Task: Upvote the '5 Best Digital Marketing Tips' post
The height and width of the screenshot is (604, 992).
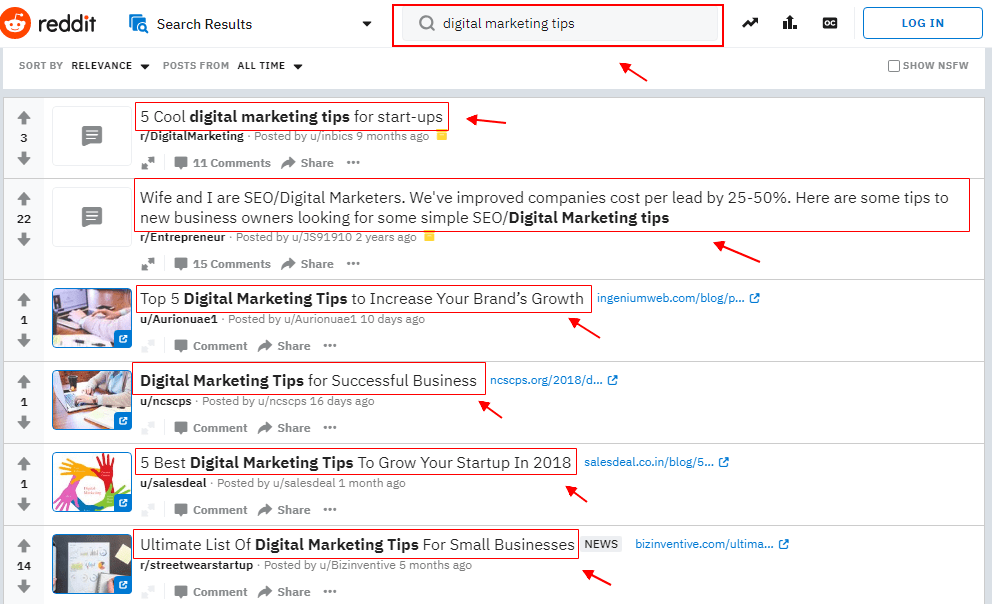Action: pyautogui.click(x=24, y=464)
